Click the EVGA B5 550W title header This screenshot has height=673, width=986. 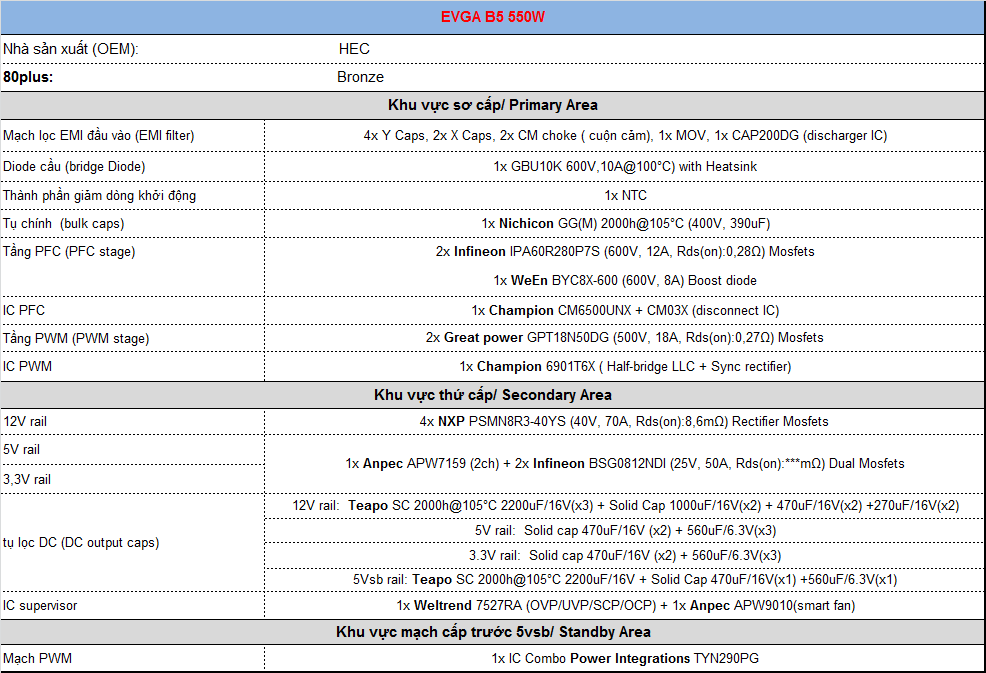tap(493, 18)
